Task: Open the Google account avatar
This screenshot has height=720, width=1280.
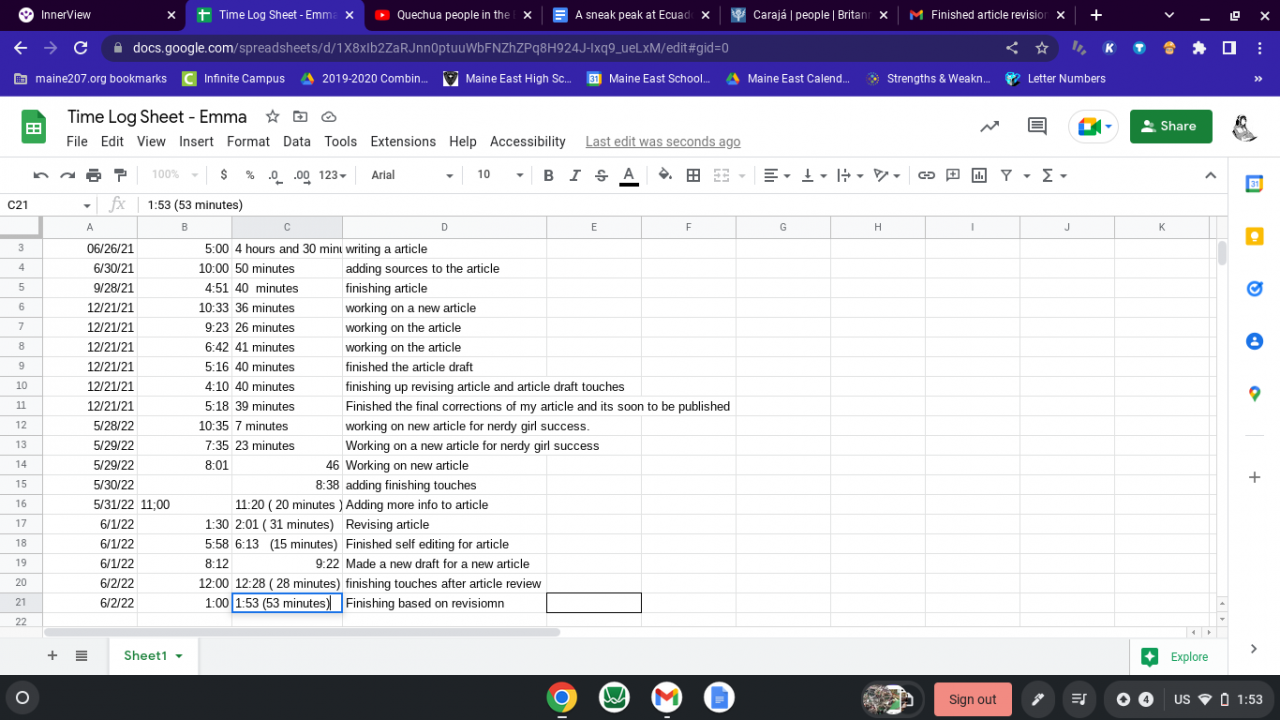Action: tap(1244, 127)
